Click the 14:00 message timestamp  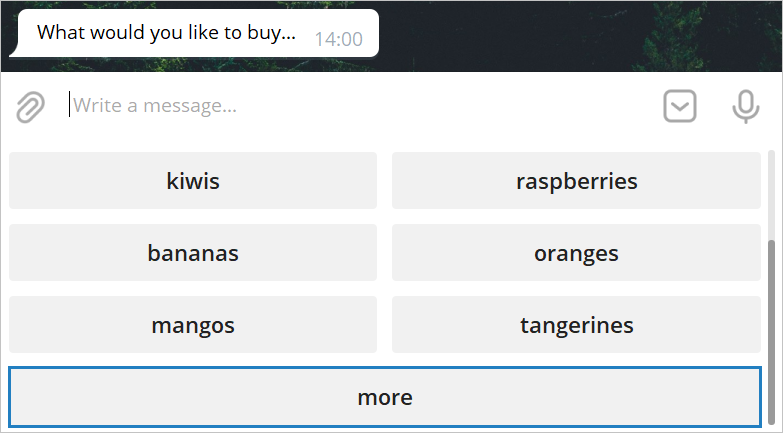click(338, 40)
